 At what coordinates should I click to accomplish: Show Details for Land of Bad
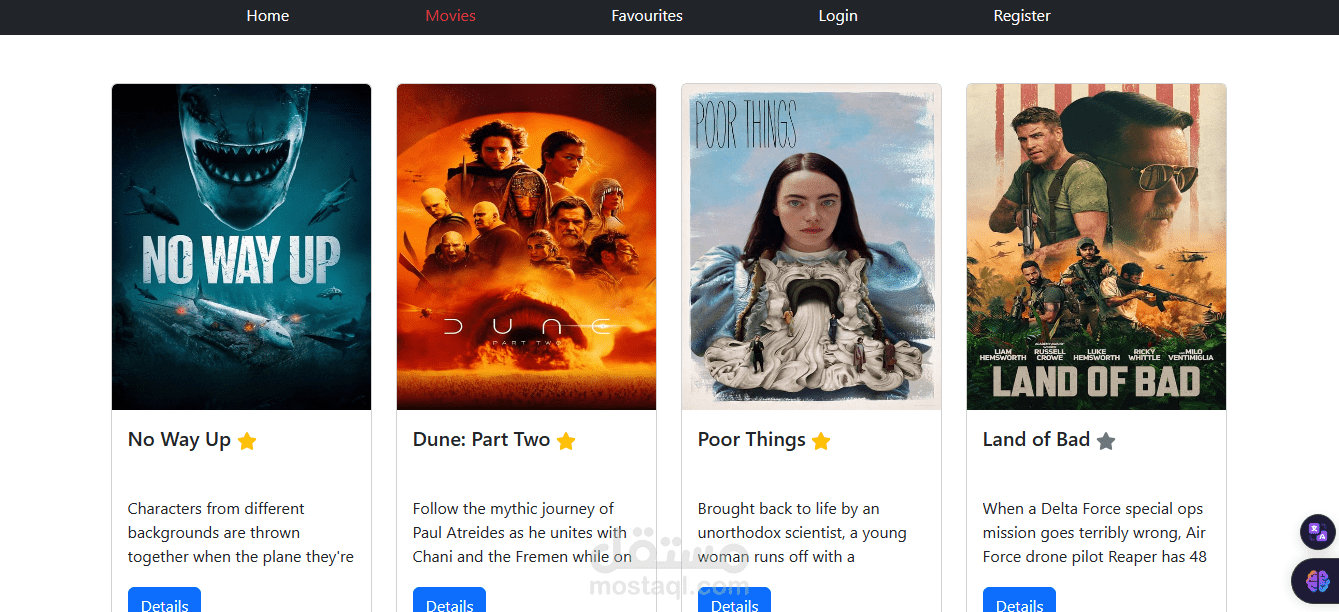coord(1019,600)
